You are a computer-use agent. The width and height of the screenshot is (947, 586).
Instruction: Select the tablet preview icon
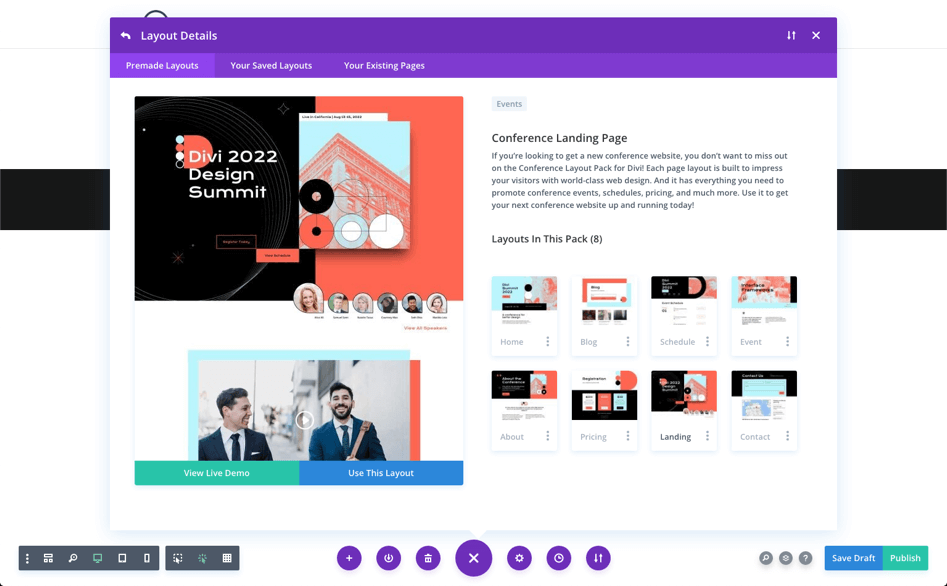coord(122,558)
